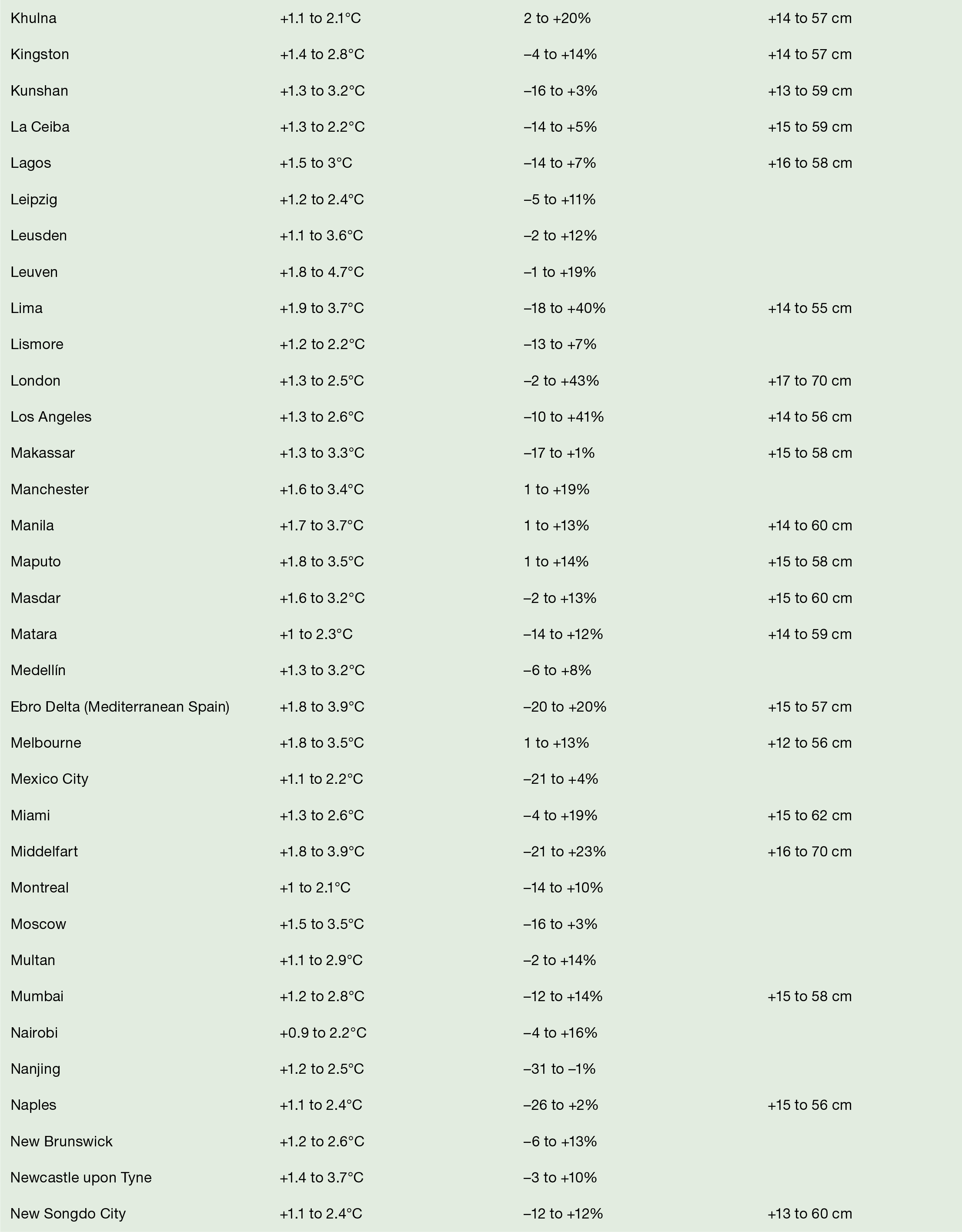
Task: Click Nairobi temperature +0.9 to 2.2°C
Action: click(x=323, y=1032)
